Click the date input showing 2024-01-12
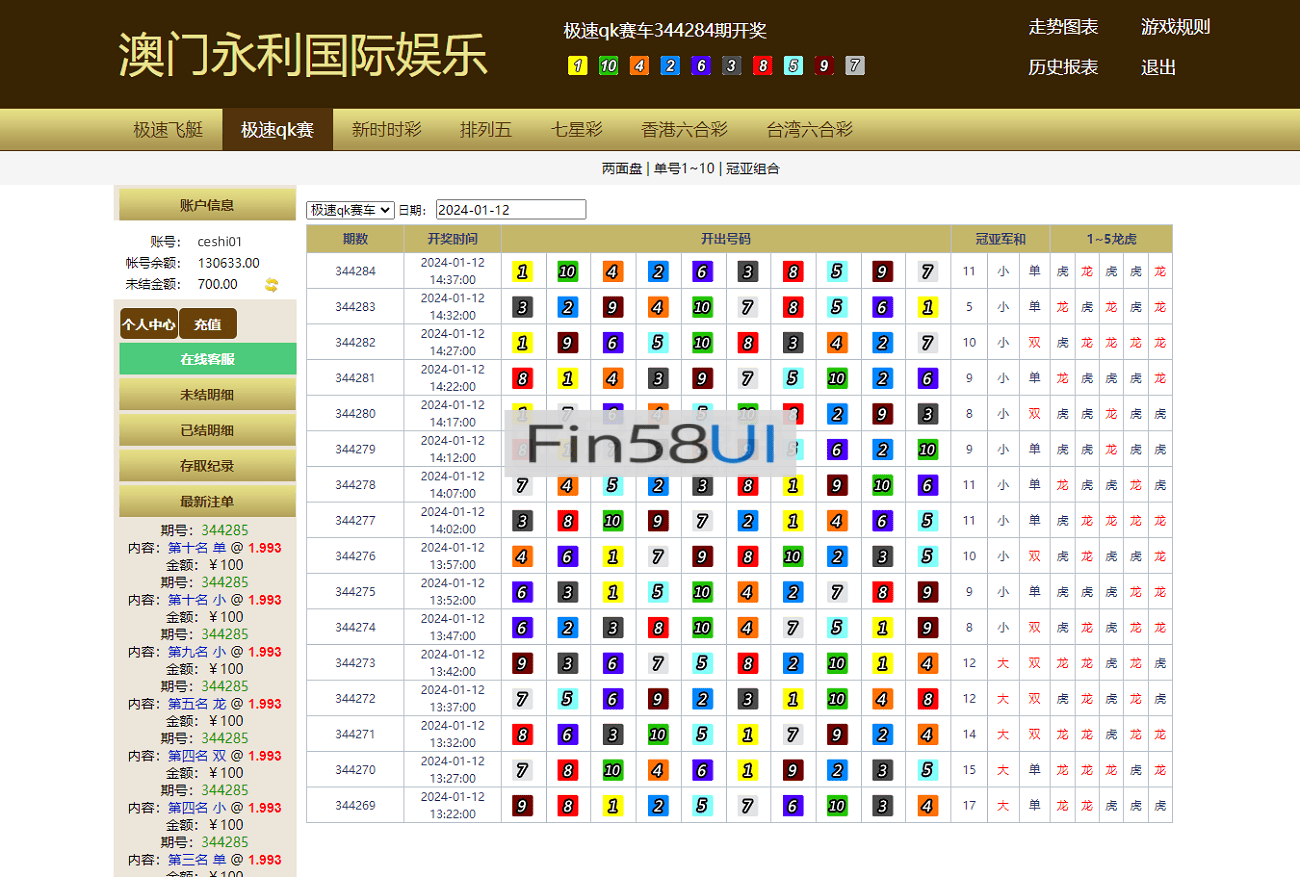This screenshot has height=877, width=1300. pyautogui.click(x=511, y=209)
